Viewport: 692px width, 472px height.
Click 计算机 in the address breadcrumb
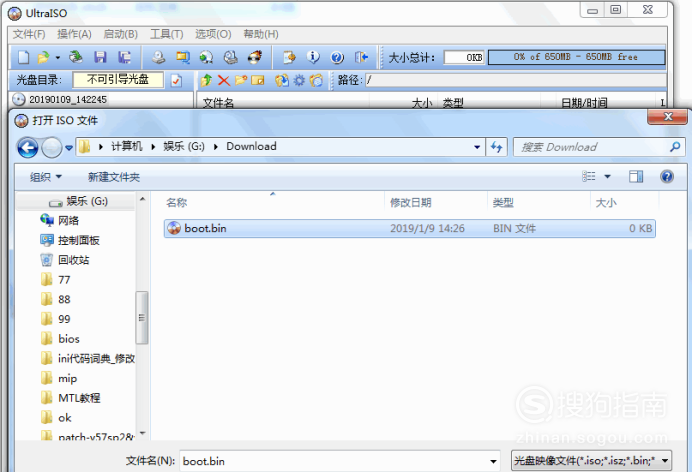tap(127, 146)
